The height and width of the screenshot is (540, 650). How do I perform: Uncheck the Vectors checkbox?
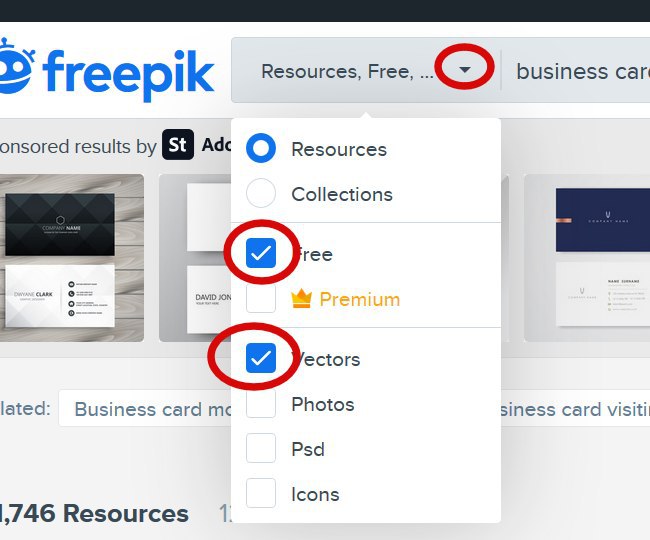pos(261,358)
